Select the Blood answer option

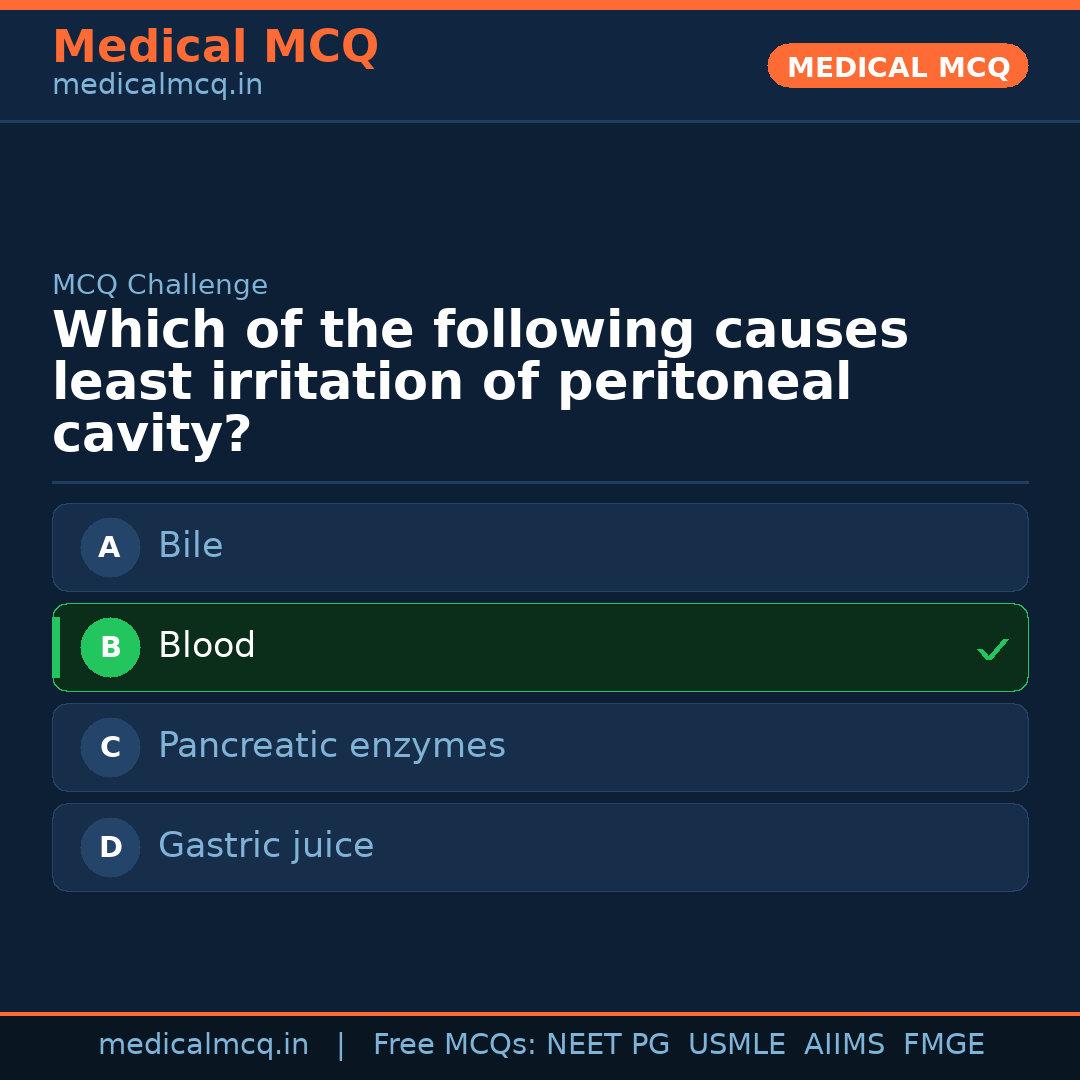click(540, 647)
